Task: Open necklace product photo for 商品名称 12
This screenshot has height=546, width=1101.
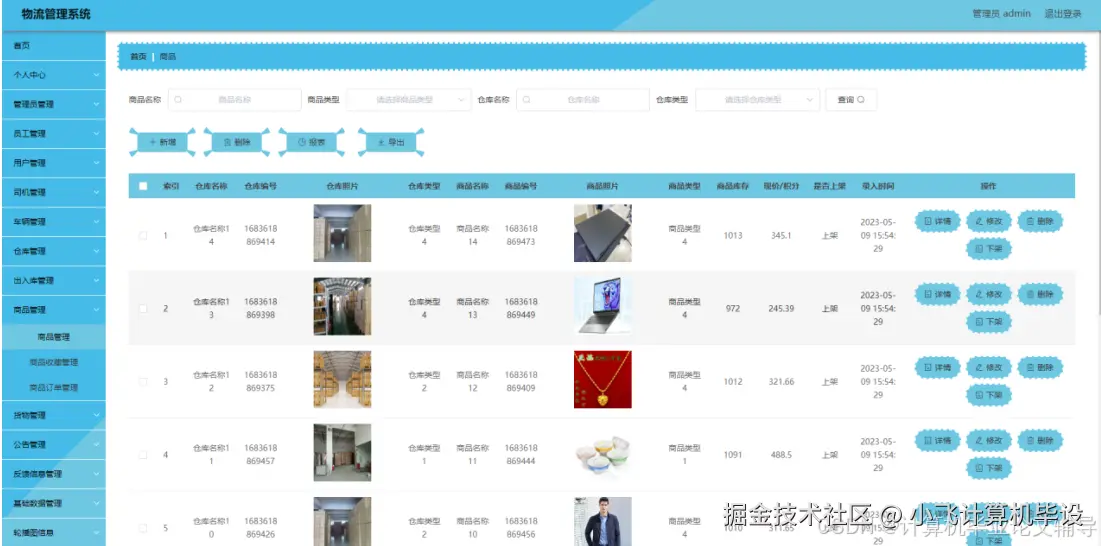Action: (602, 380)
